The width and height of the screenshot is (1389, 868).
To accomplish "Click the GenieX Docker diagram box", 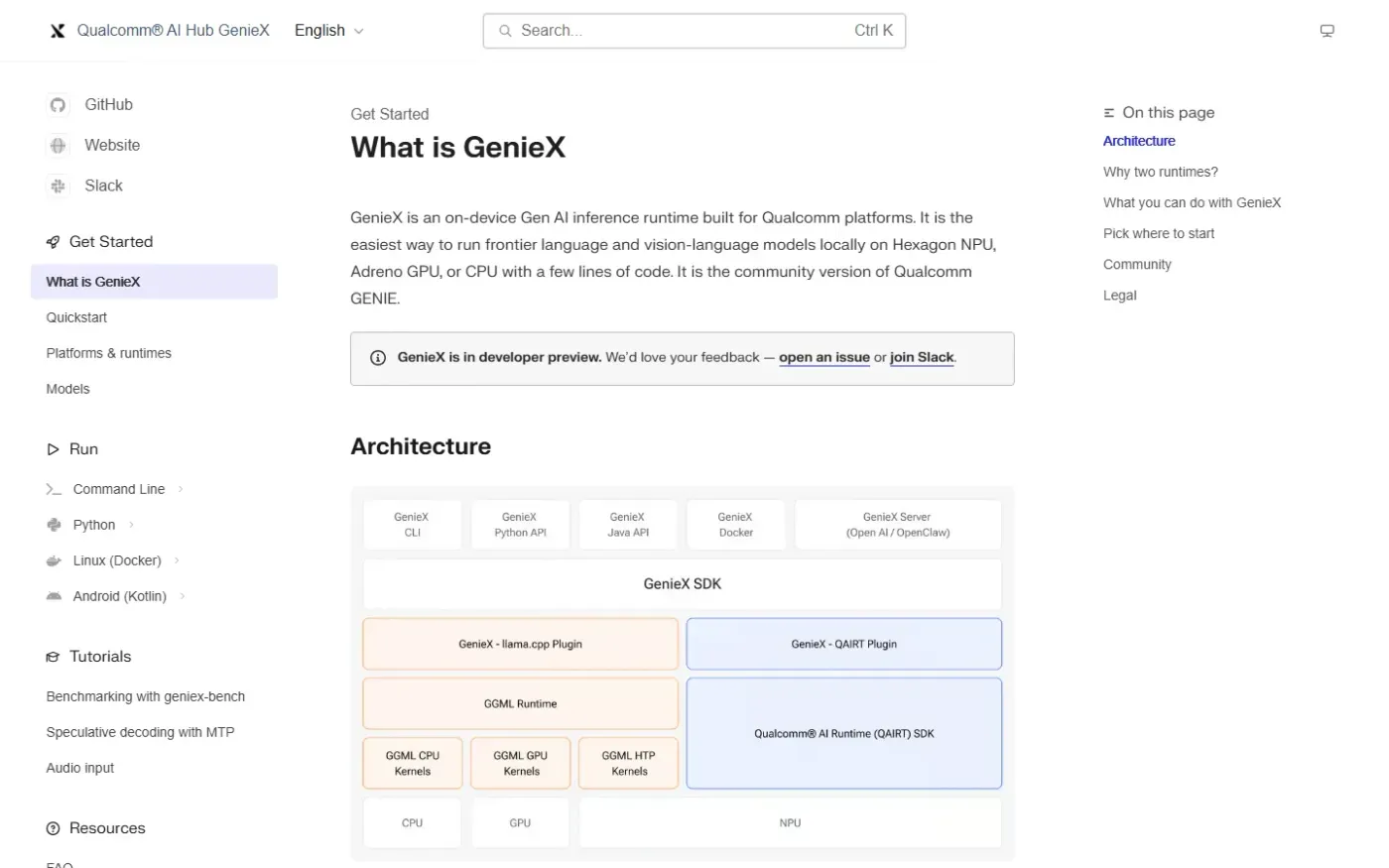I will click(735, 525).
